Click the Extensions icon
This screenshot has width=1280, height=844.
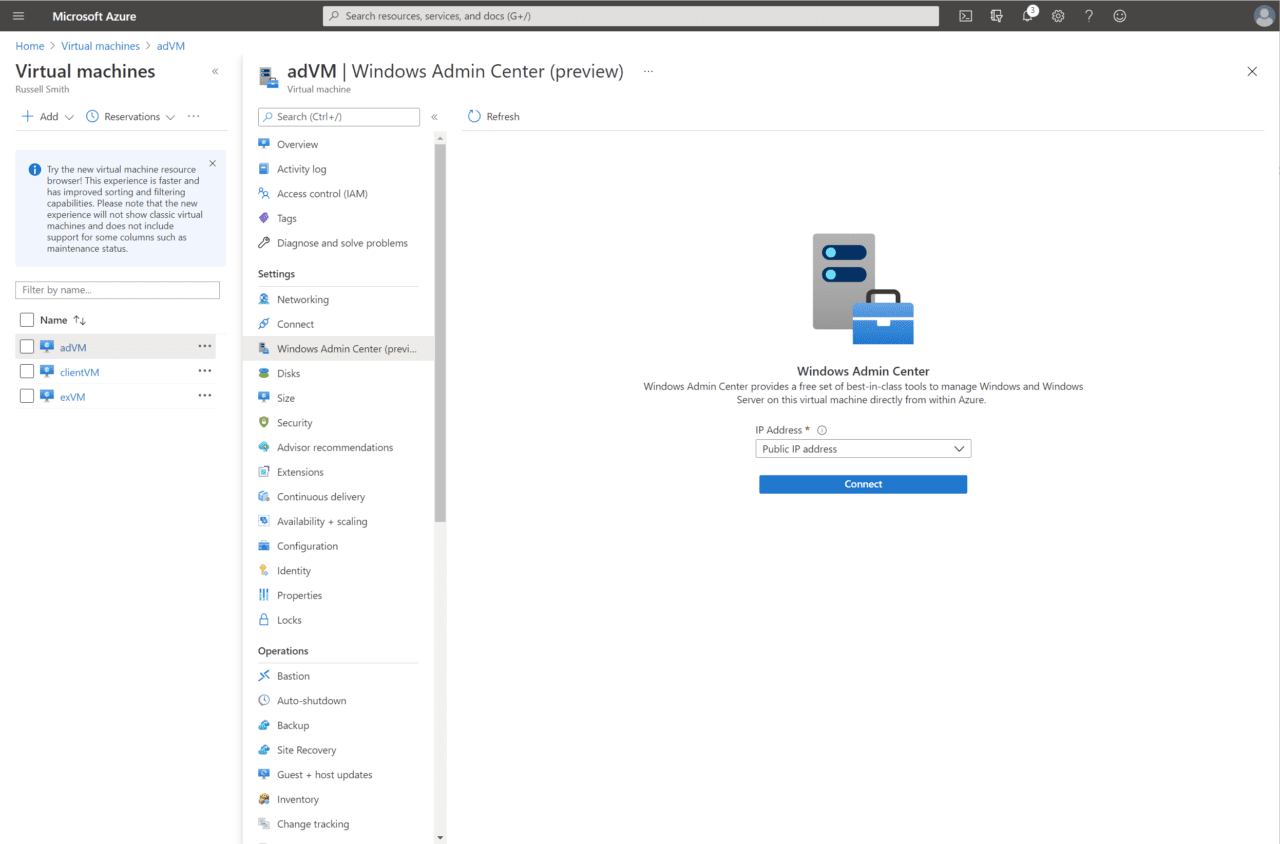[x=264, y=472]
